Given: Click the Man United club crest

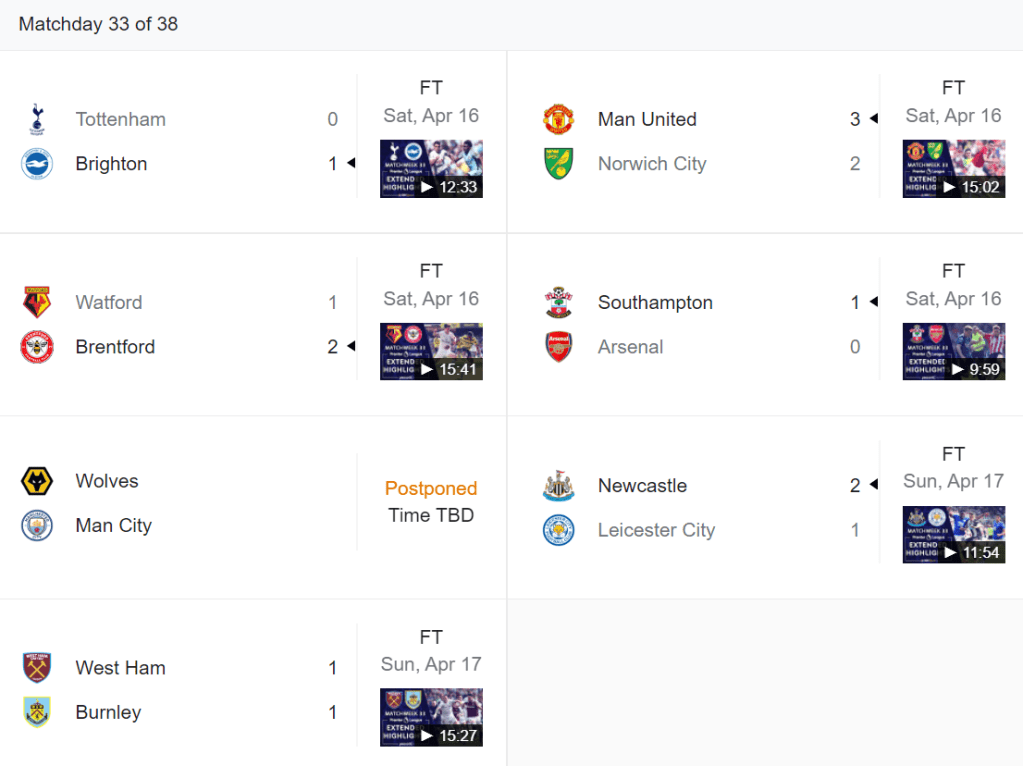Looking at the screenshot, I should coord(559,119).
